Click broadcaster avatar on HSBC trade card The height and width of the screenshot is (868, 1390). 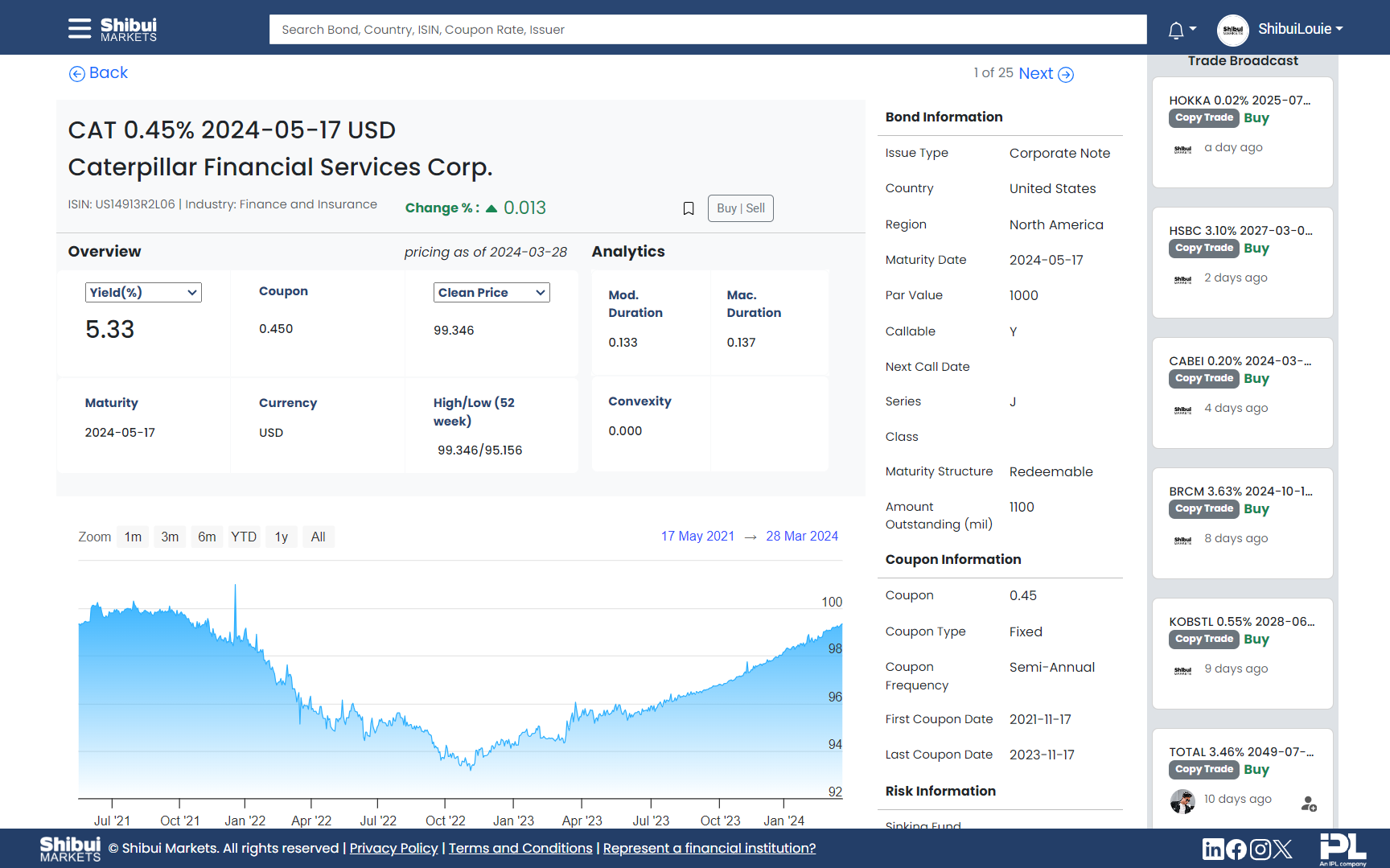click(x=1182, y=279)
